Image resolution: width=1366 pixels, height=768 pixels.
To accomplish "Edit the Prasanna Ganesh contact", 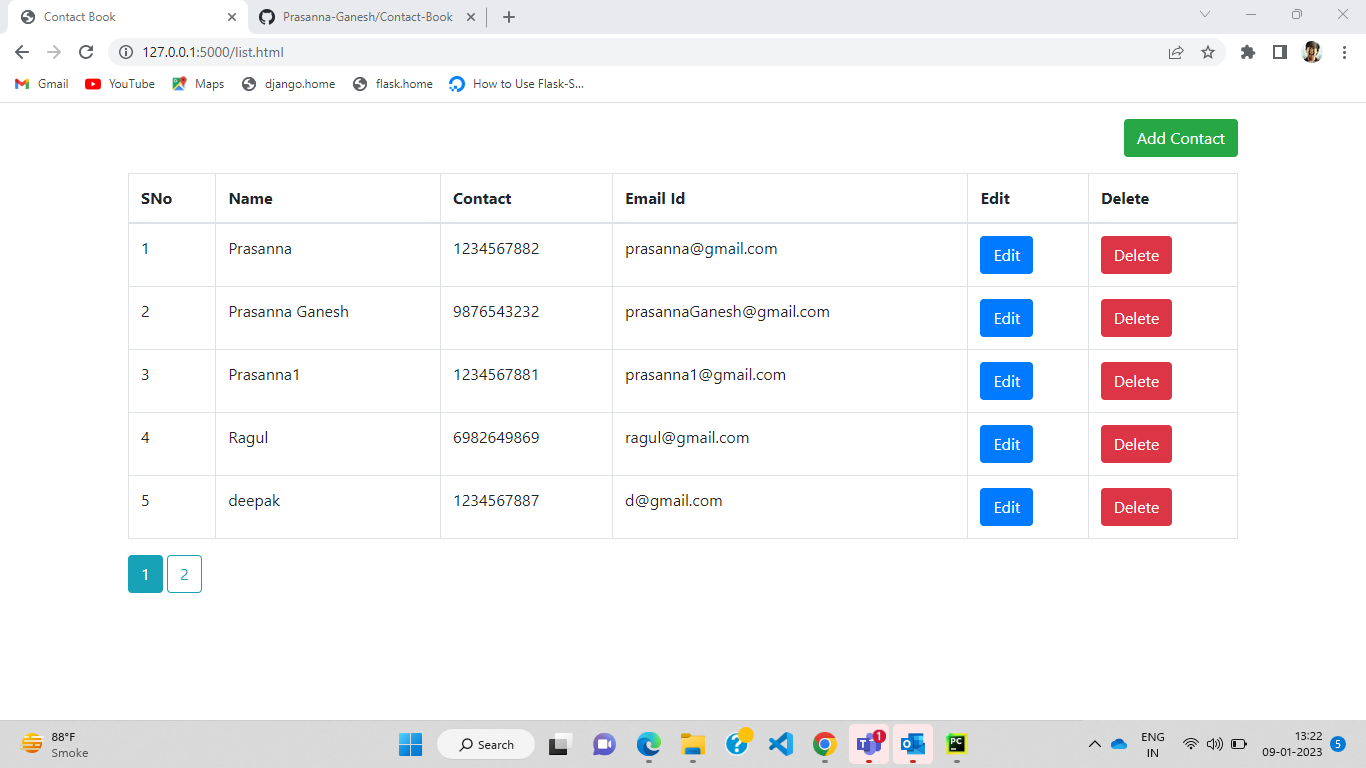I will [x=1006, y=318].
